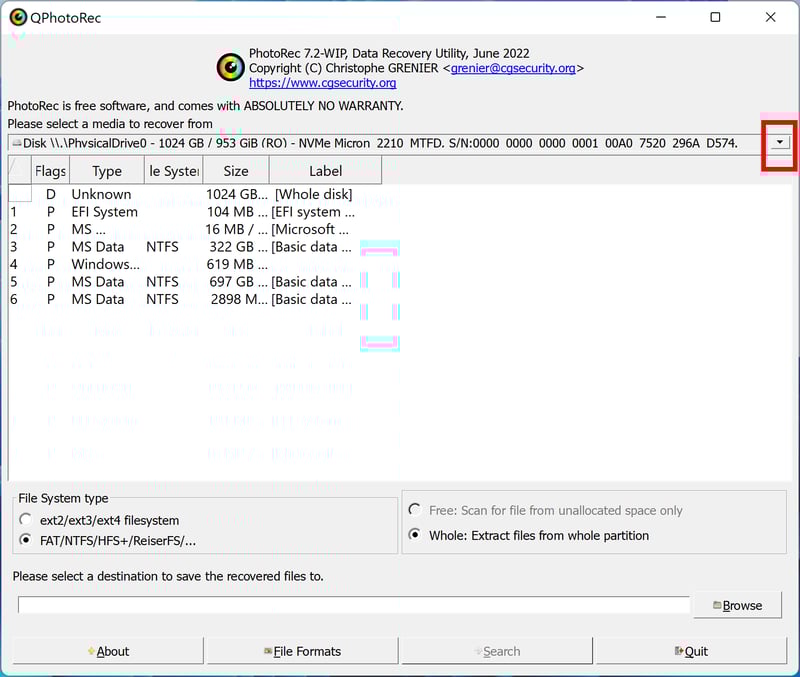
Task: Maximize the QPhotoRec window
Action: [x=715, y=17]
